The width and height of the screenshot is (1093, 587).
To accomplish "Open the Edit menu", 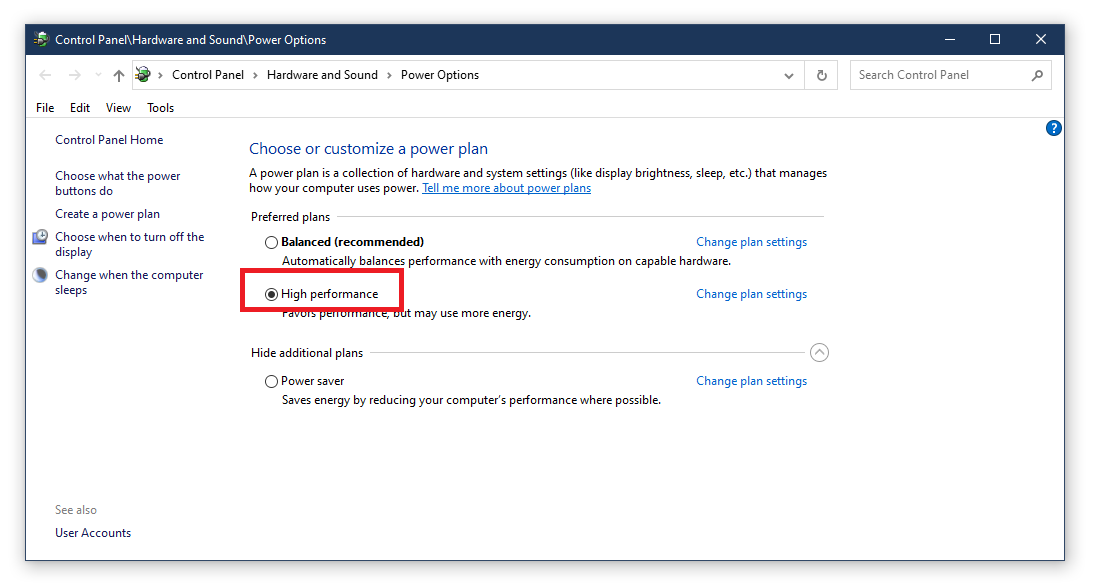I will (x=79, y=108).
